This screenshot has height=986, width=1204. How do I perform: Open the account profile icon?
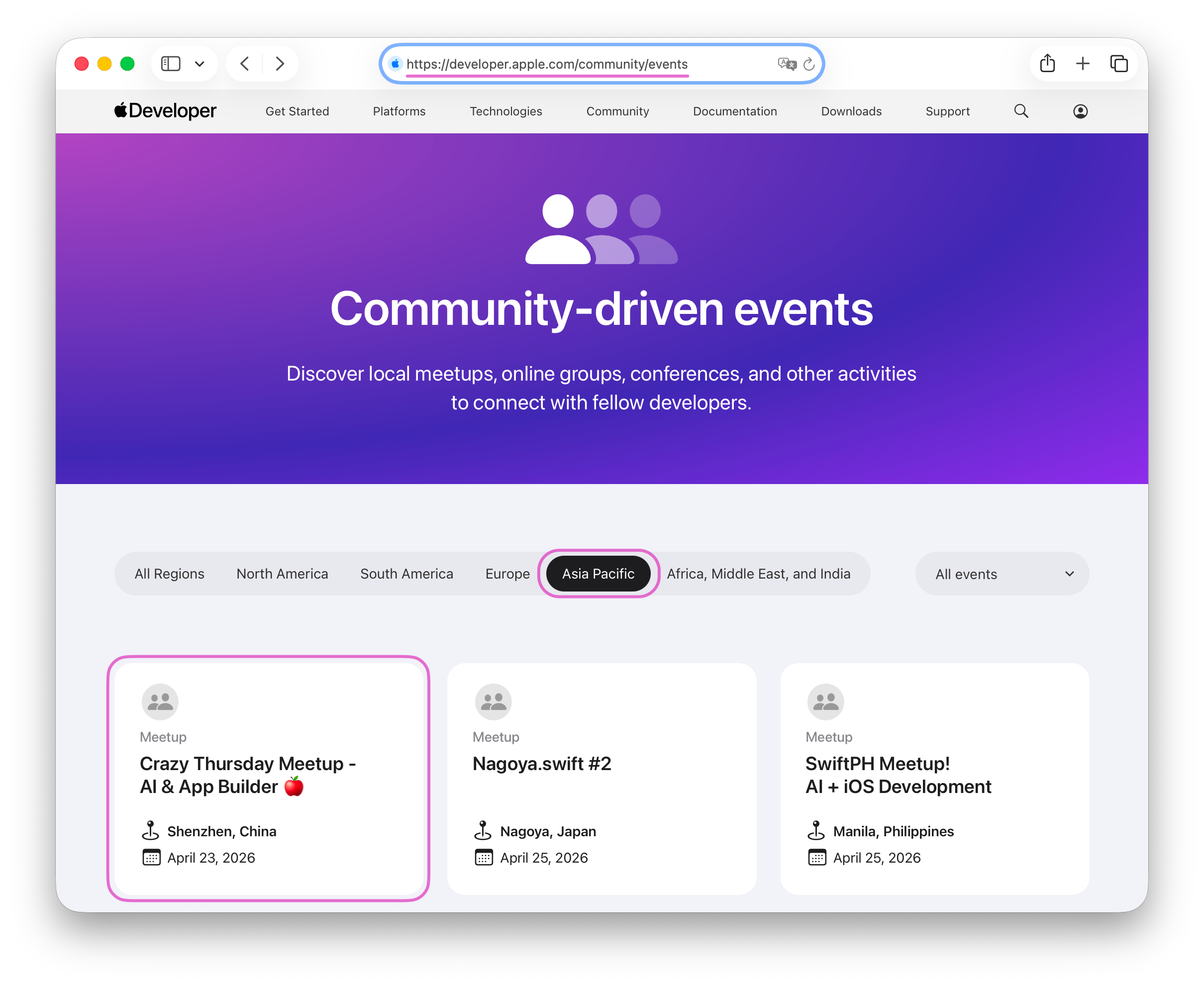[x=1080, y=111]
